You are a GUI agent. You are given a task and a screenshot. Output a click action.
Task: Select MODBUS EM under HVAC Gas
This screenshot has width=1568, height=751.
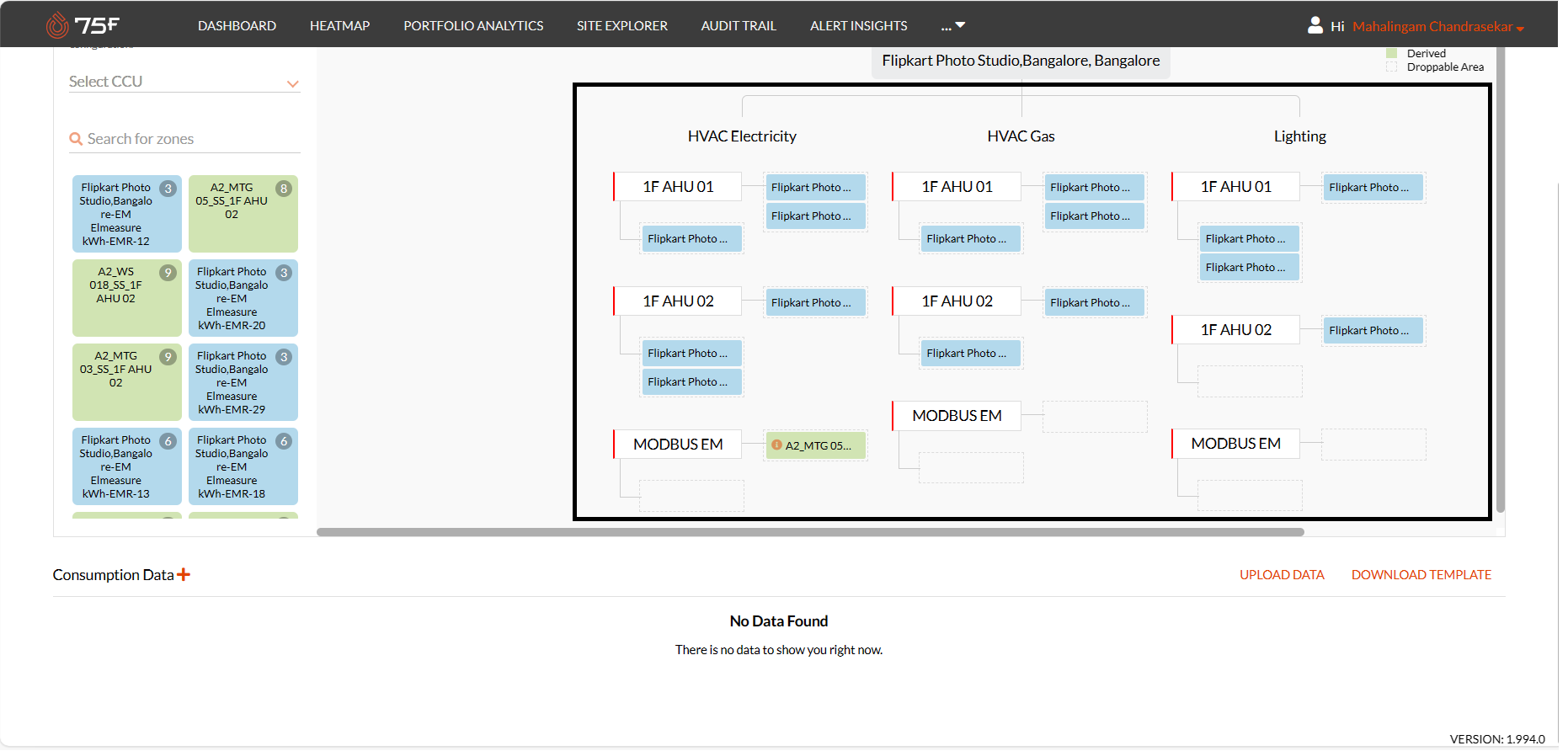[x=957, y=416]
